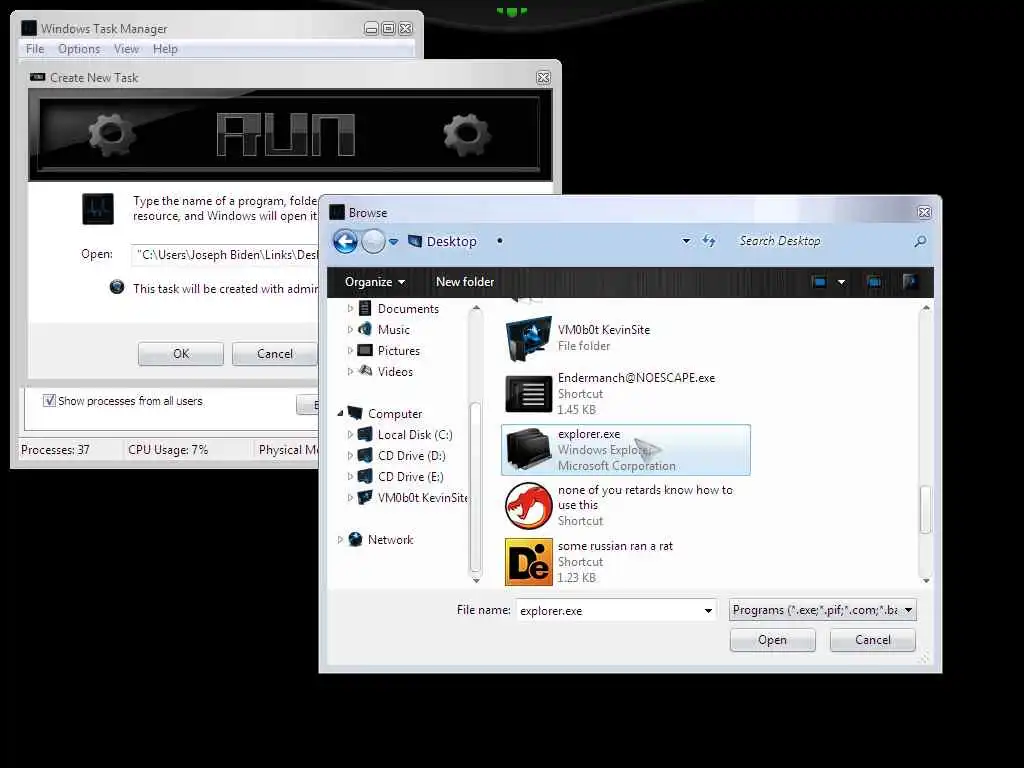Toggle Show processes from all users
The width and height of the screenshot is (1024, 768).
[49, 401]
